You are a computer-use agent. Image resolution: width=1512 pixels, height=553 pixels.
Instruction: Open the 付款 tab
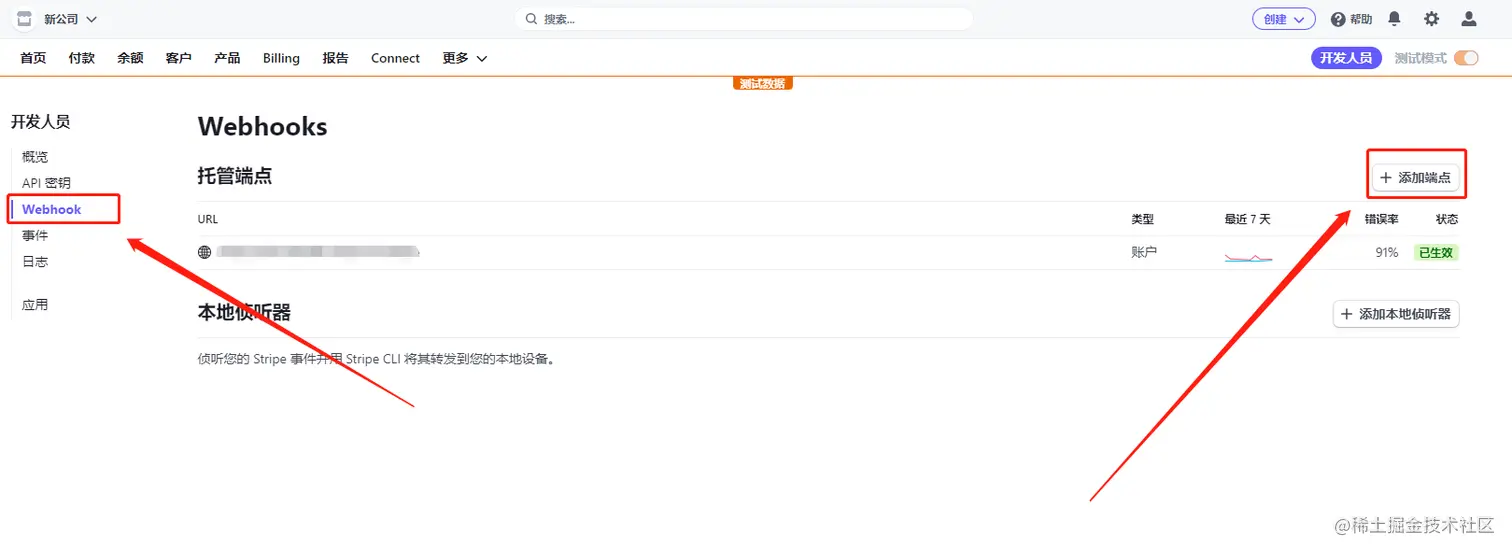82,58
